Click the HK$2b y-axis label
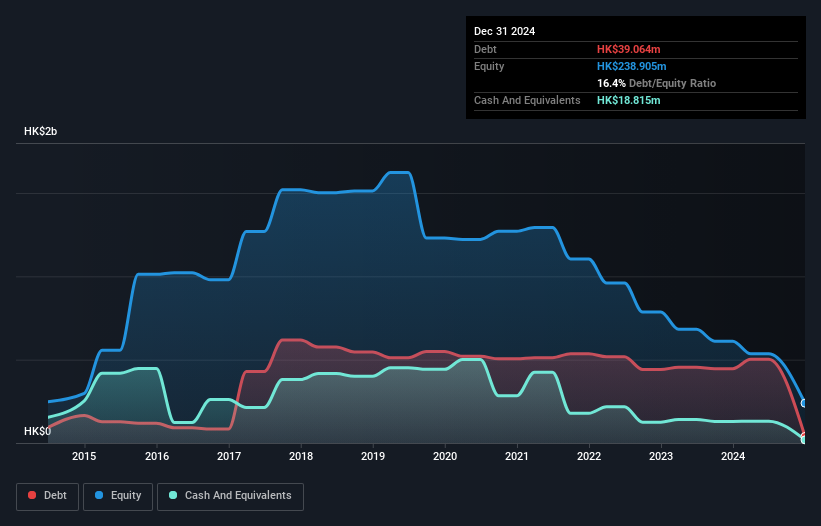 coord(41,131)
